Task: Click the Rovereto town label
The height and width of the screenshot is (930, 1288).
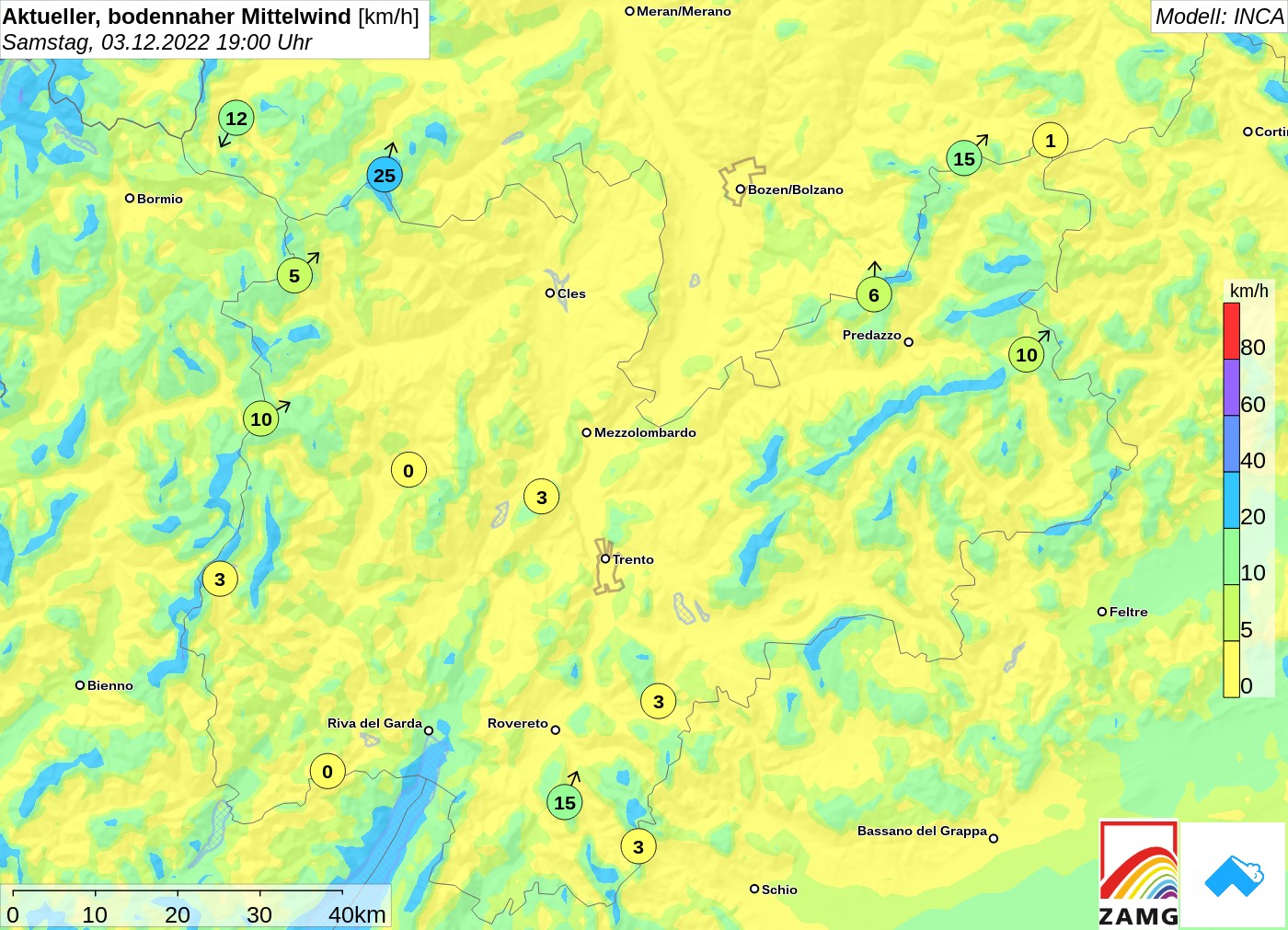Action: (518, 723)
